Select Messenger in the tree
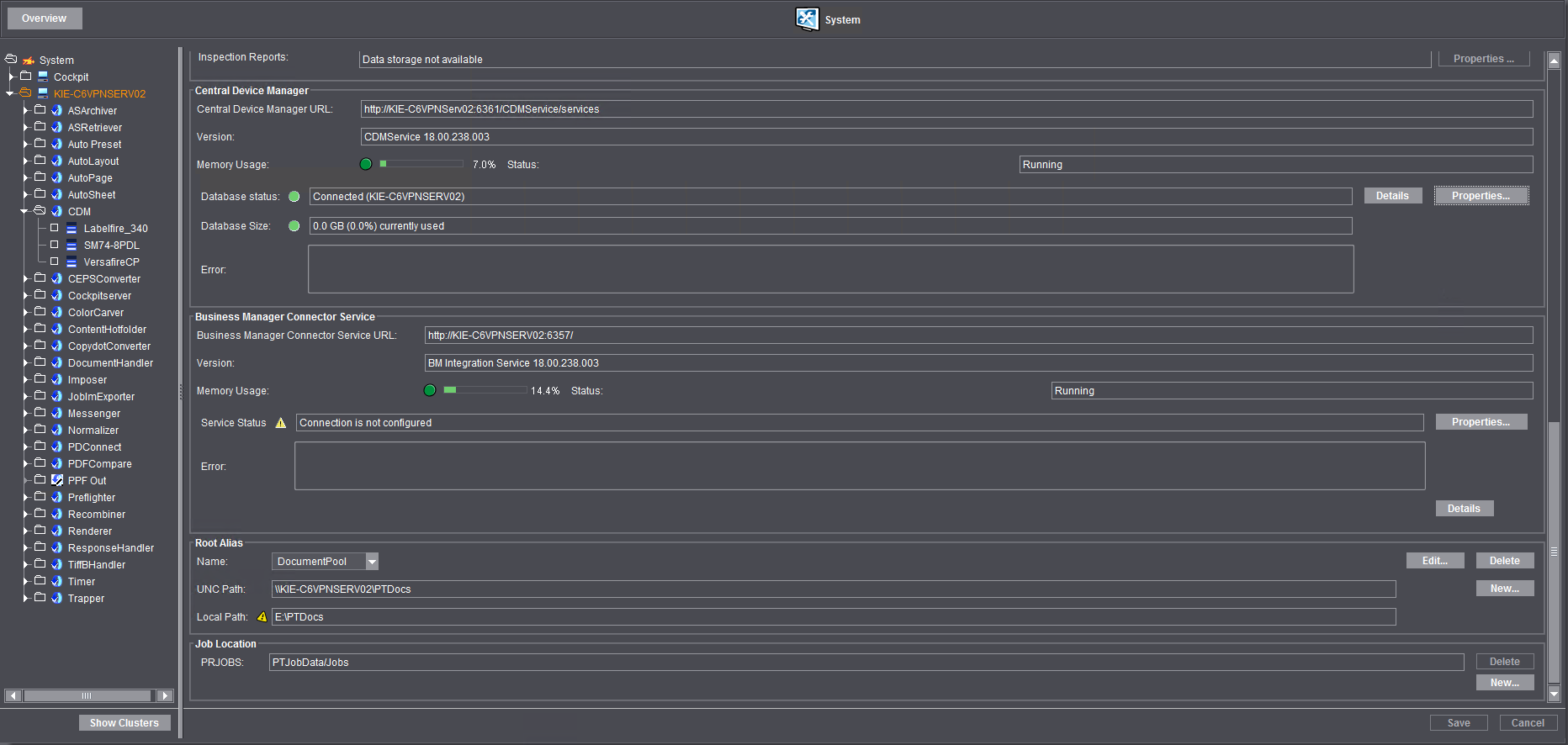 click(x=94, y=414)
